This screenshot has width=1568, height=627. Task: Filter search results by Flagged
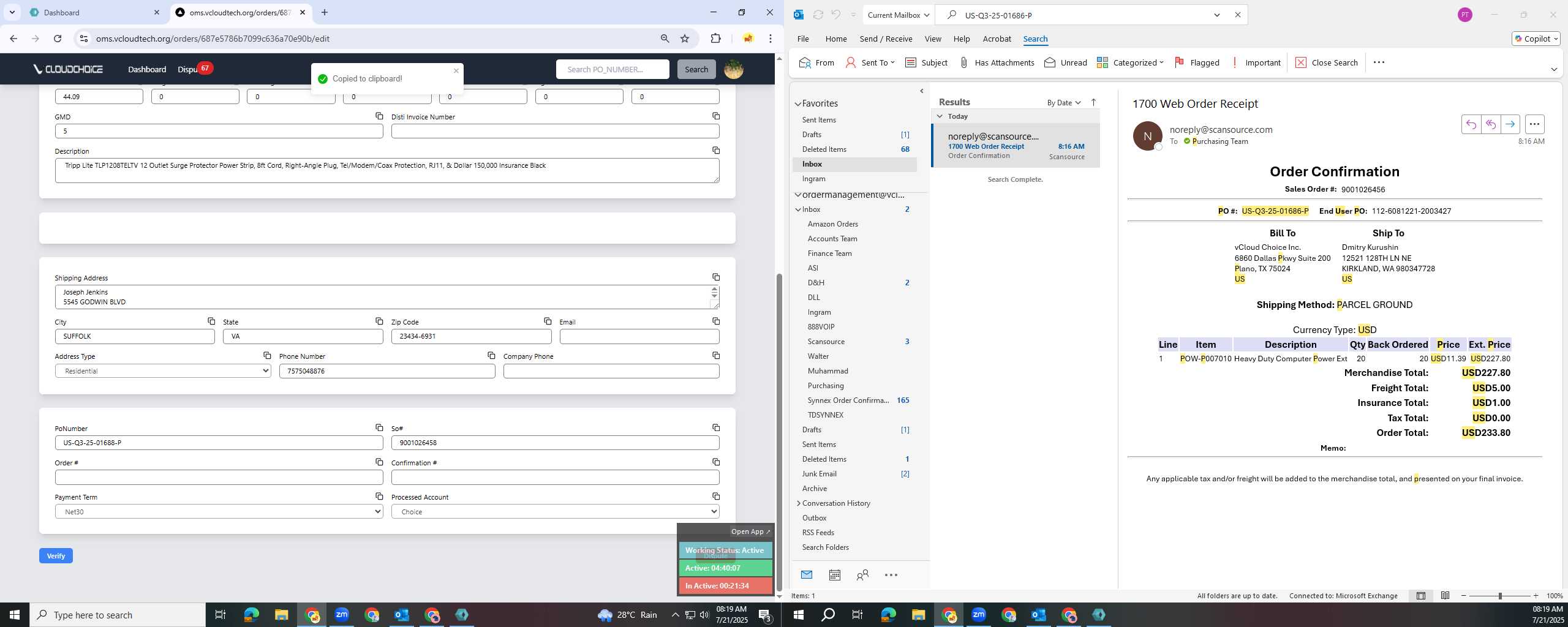(x=1197, y=62)
